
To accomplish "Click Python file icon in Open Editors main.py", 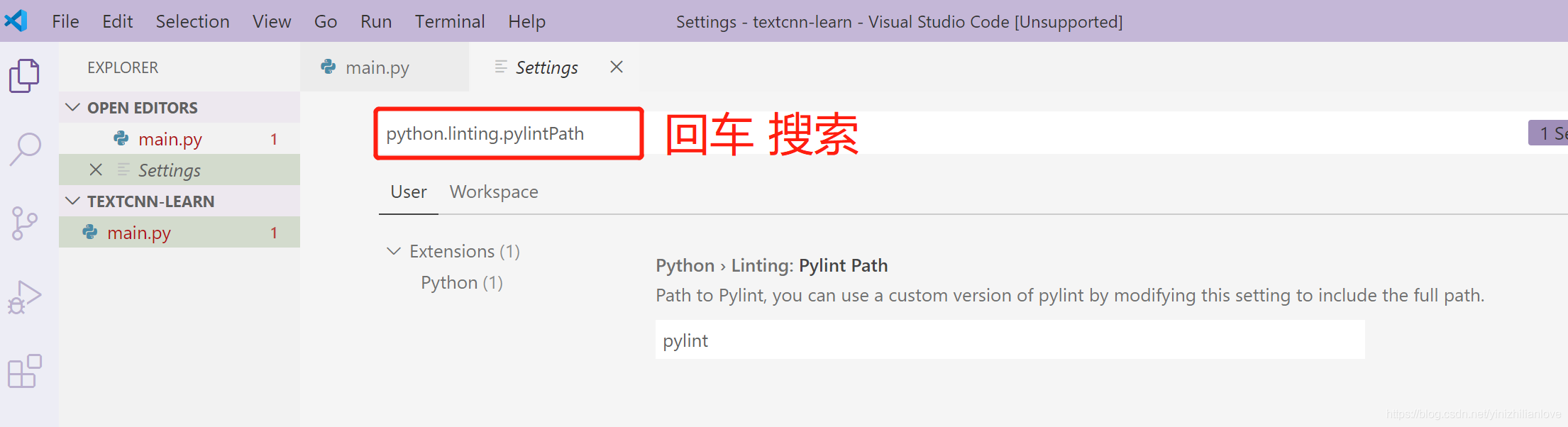I will click(x=121, y=138).
